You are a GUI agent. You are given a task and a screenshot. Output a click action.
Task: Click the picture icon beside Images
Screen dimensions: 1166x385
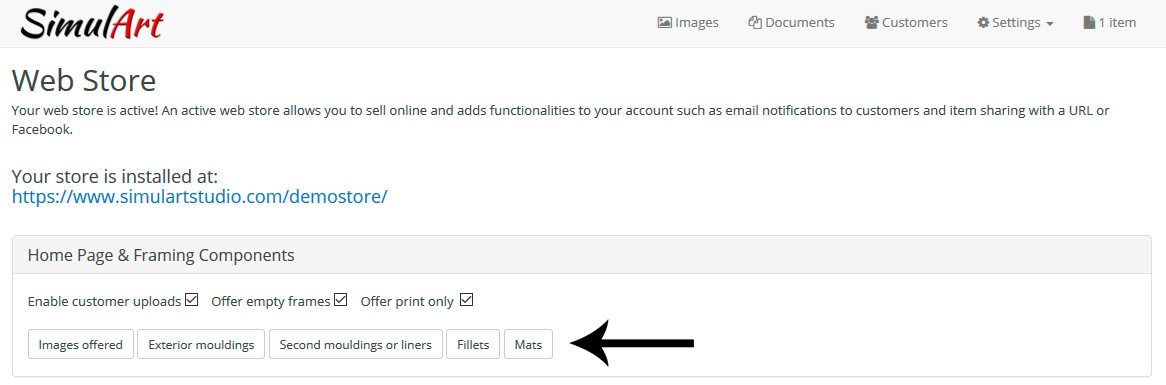point(665,23)
